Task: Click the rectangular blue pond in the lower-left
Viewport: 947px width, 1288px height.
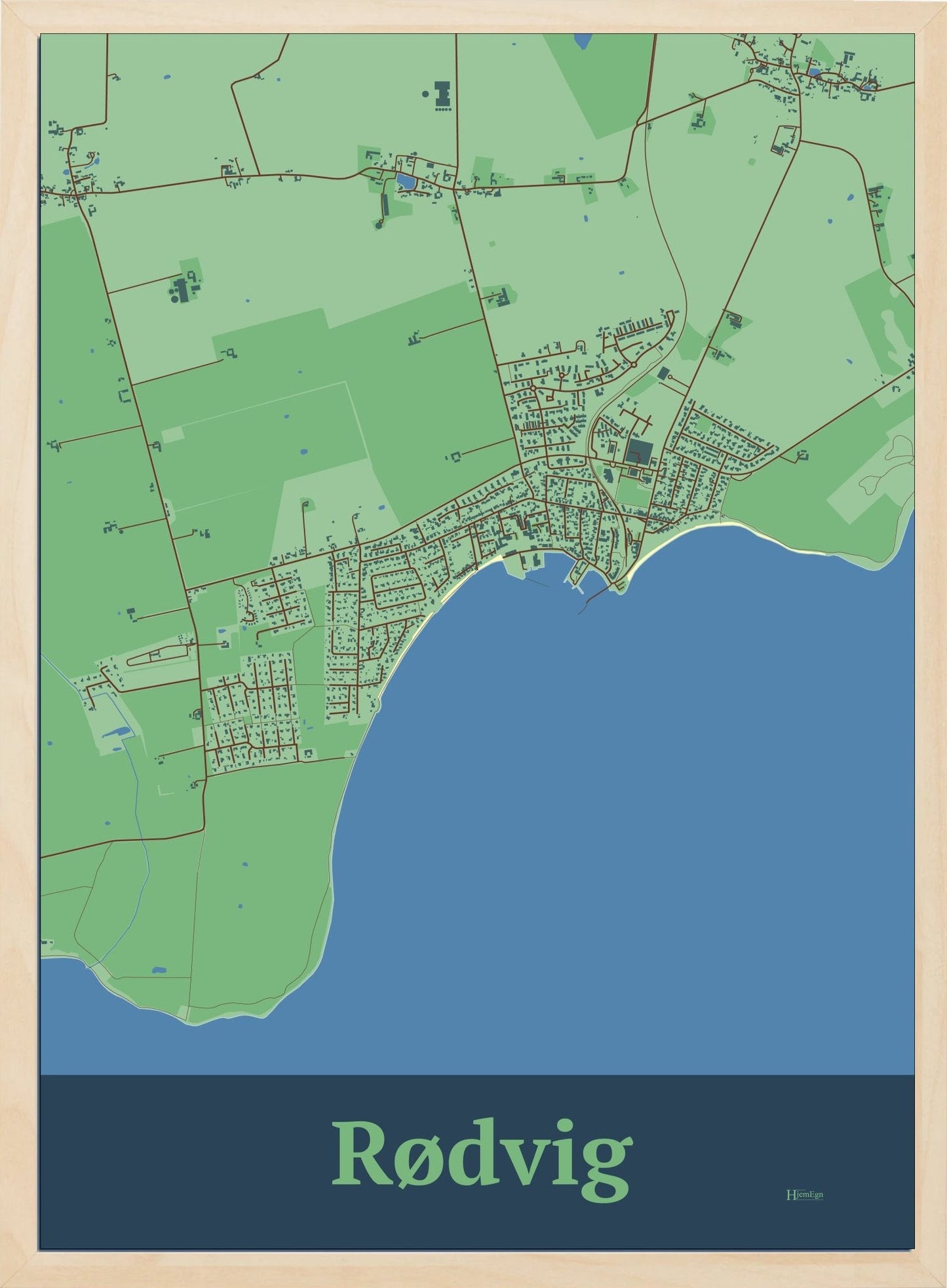Action: tap(117, 731)
